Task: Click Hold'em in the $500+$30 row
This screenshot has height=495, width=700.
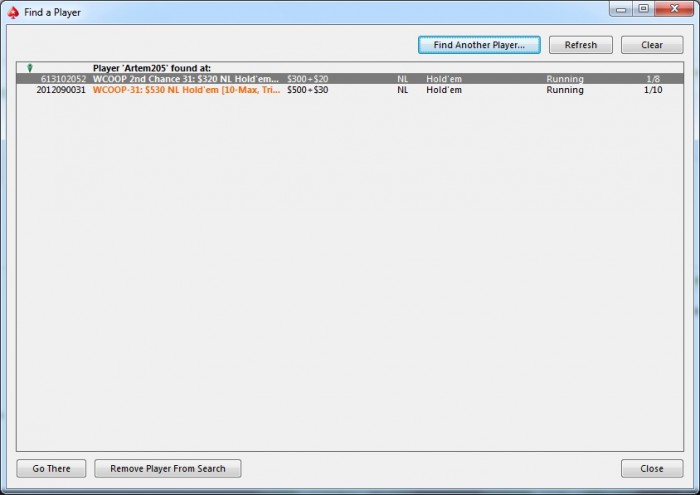Action: [444, 90]
